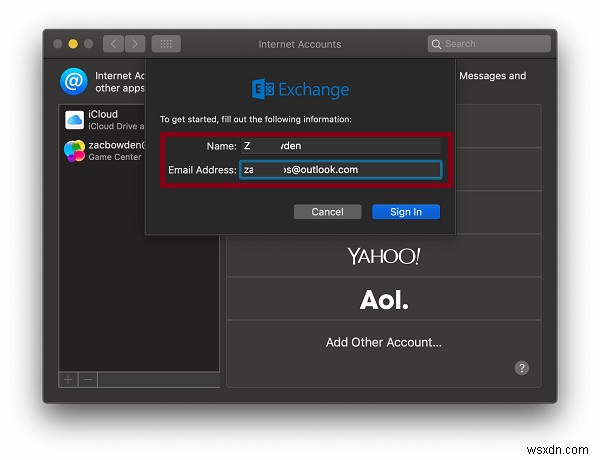This screenshot has height=460, width=600.
Task: Select the zacbowden Game Center account
Action: [x=102, y=150]
